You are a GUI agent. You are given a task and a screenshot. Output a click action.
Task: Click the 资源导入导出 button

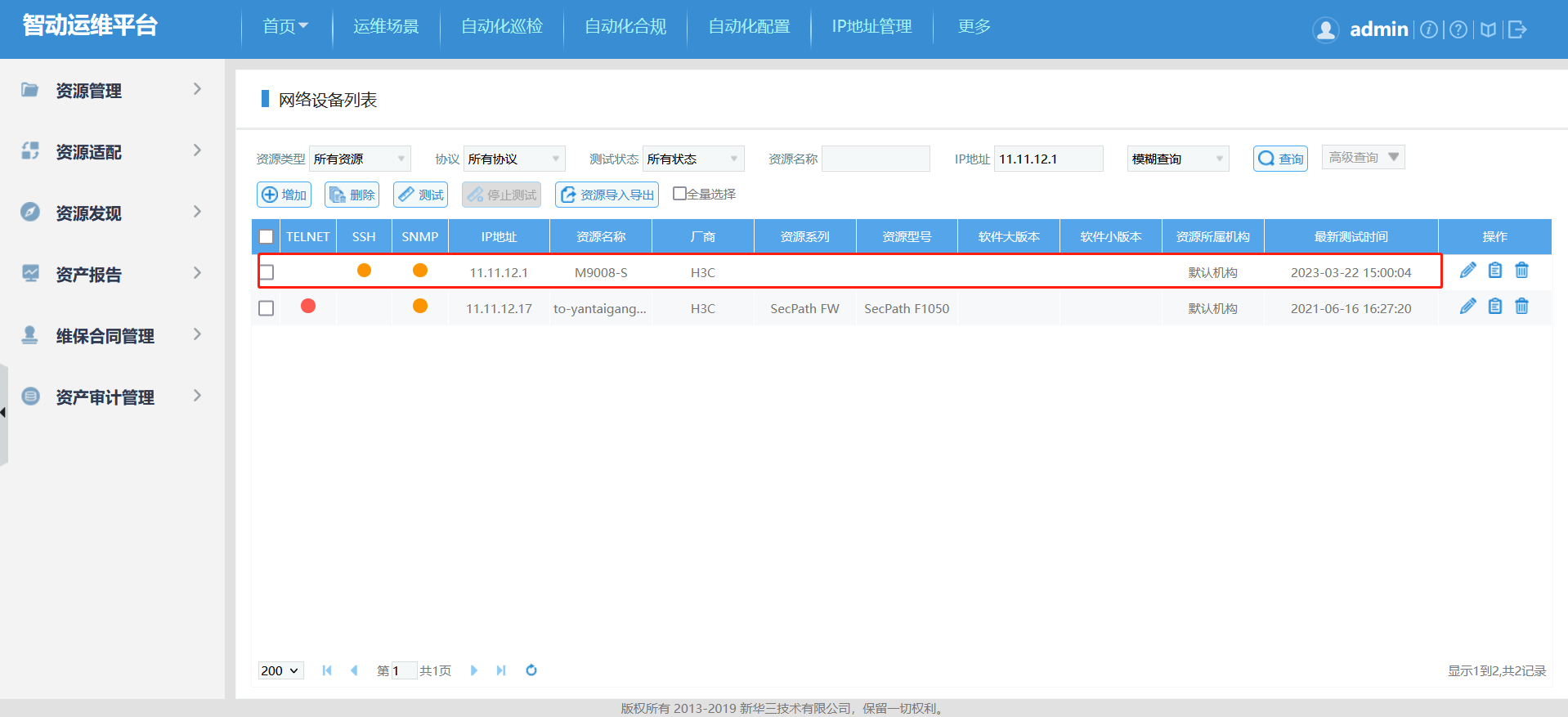[x=607, y=195]
